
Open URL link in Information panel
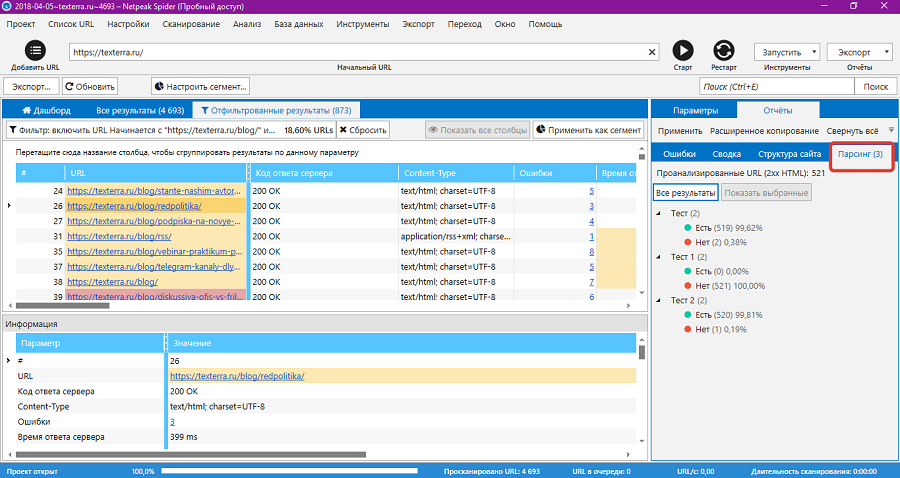pyautogui.click(x=237, y=376)
